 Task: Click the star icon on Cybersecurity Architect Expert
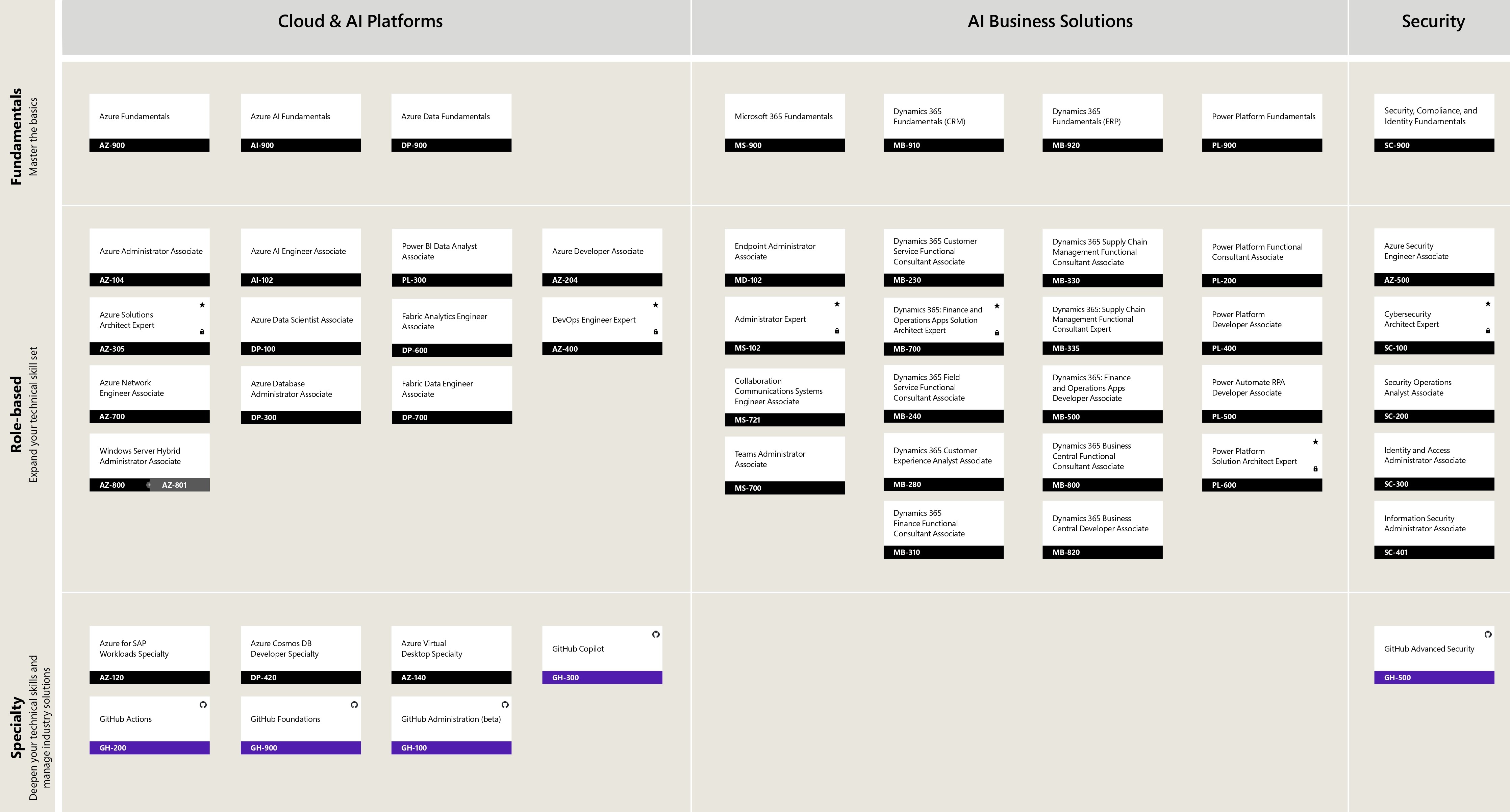[x=1488, y=304]
